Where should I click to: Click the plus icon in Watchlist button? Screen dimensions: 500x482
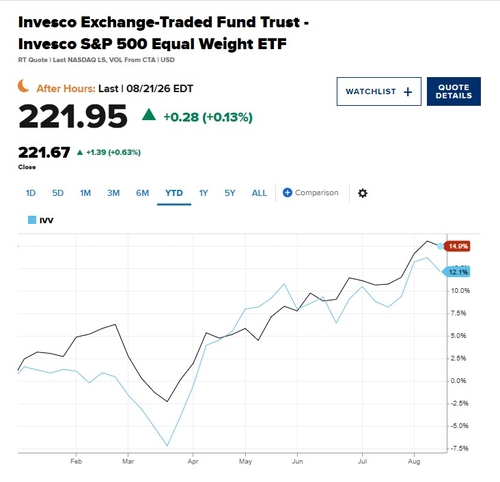pyautogui.click(x=407, y=92)
